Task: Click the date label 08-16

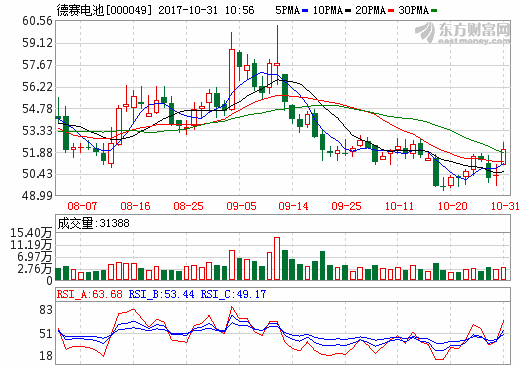Action: pos(135,206)
